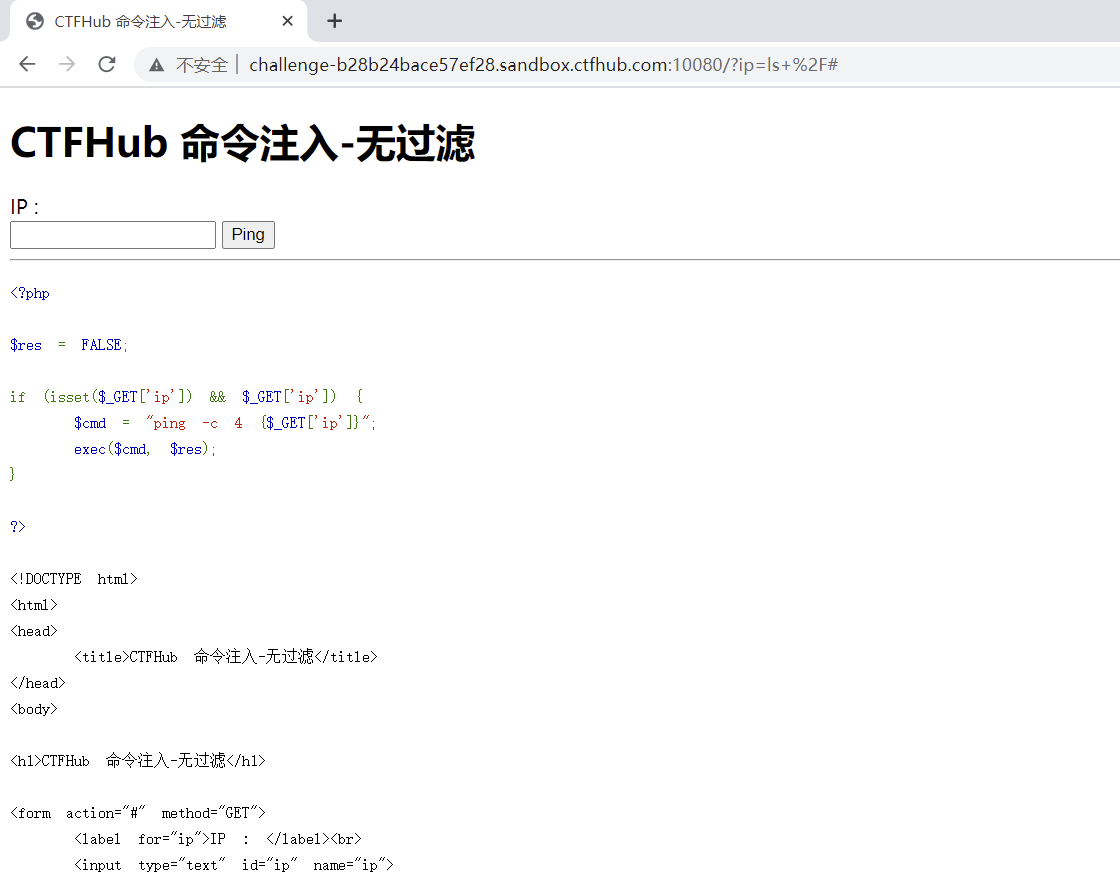
Task: Click the globe favicon on the tab
Action: pos(35,21)
